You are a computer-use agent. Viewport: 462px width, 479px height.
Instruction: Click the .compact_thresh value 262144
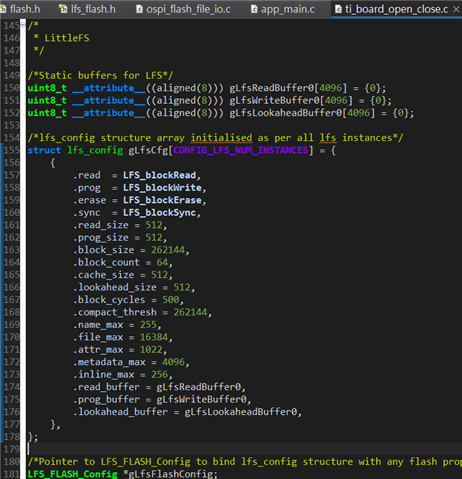[190, 312]
